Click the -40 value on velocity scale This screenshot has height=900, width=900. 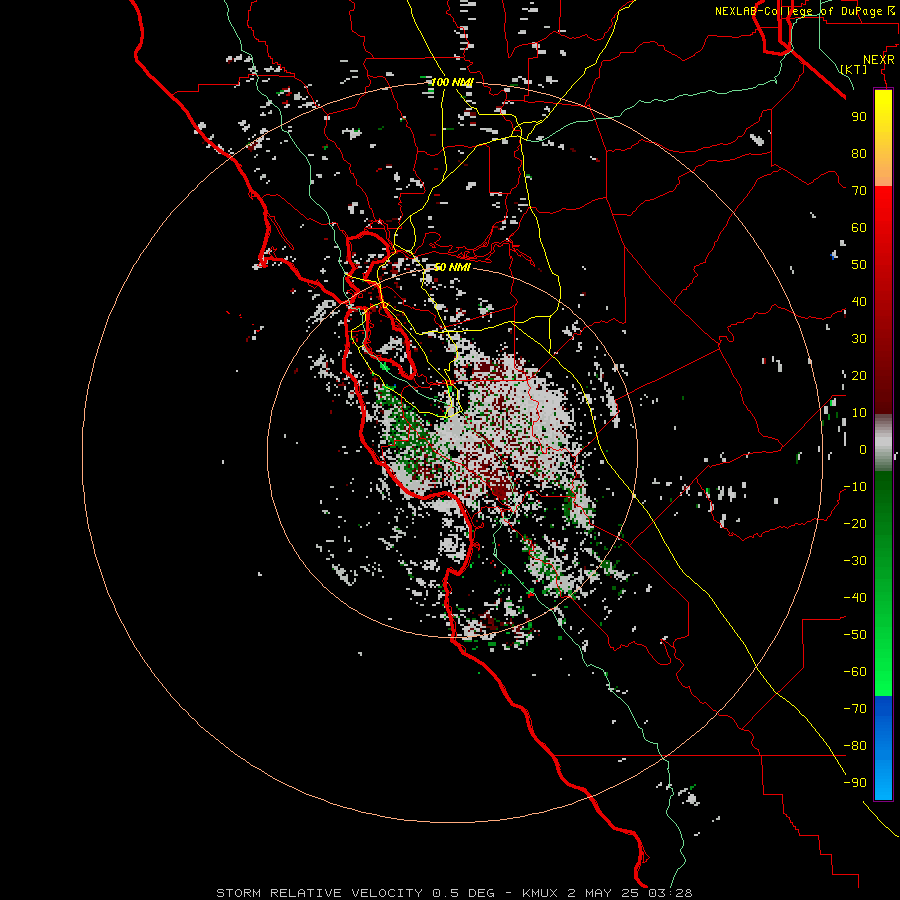click(855, 598)
